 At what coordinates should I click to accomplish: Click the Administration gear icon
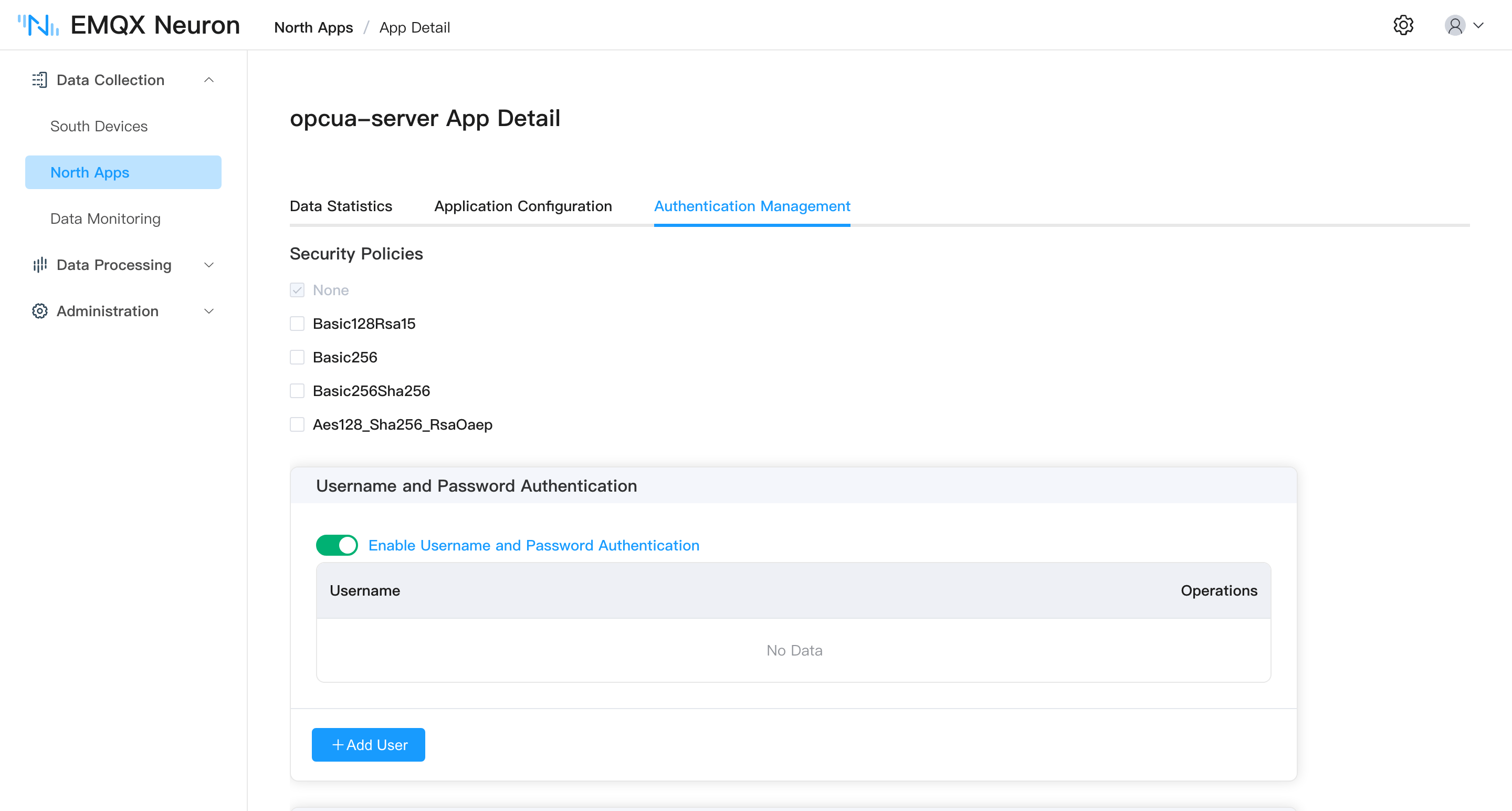(x=39, y=311)
